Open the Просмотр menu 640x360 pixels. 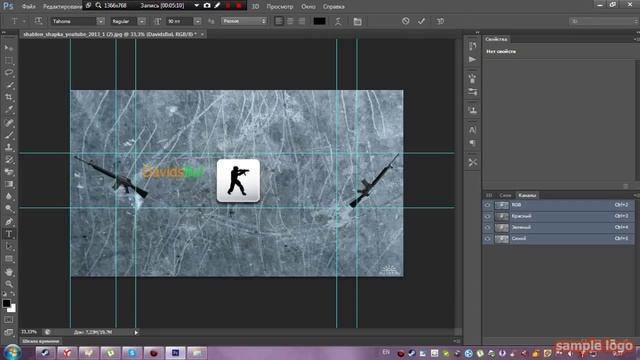pos(280,7)
